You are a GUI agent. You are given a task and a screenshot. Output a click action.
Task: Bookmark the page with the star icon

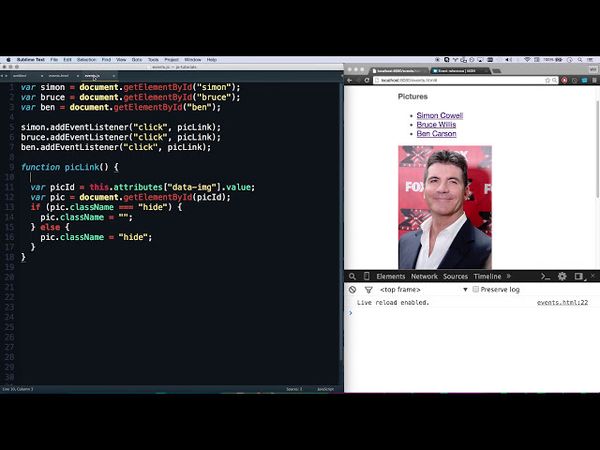548,80
